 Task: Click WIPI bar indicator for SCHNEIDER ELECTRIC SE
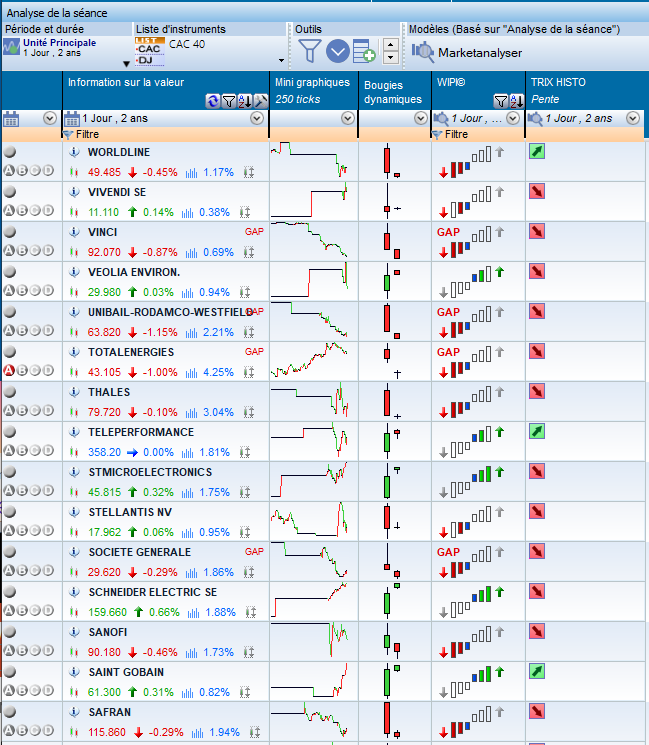472,601
